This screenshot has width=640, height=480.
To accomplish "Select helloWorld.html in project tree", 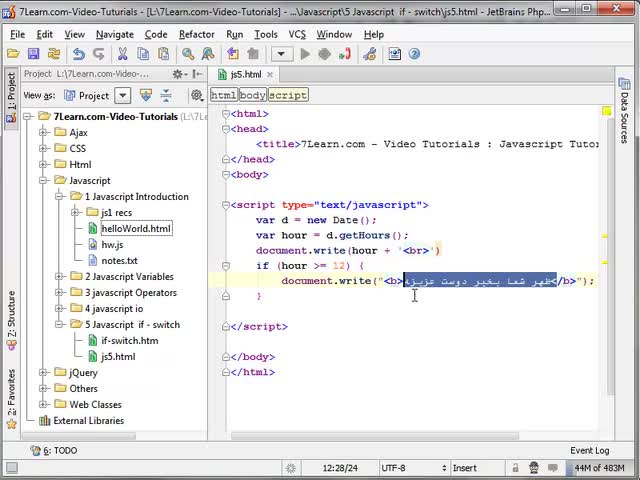I will (136, 229).
